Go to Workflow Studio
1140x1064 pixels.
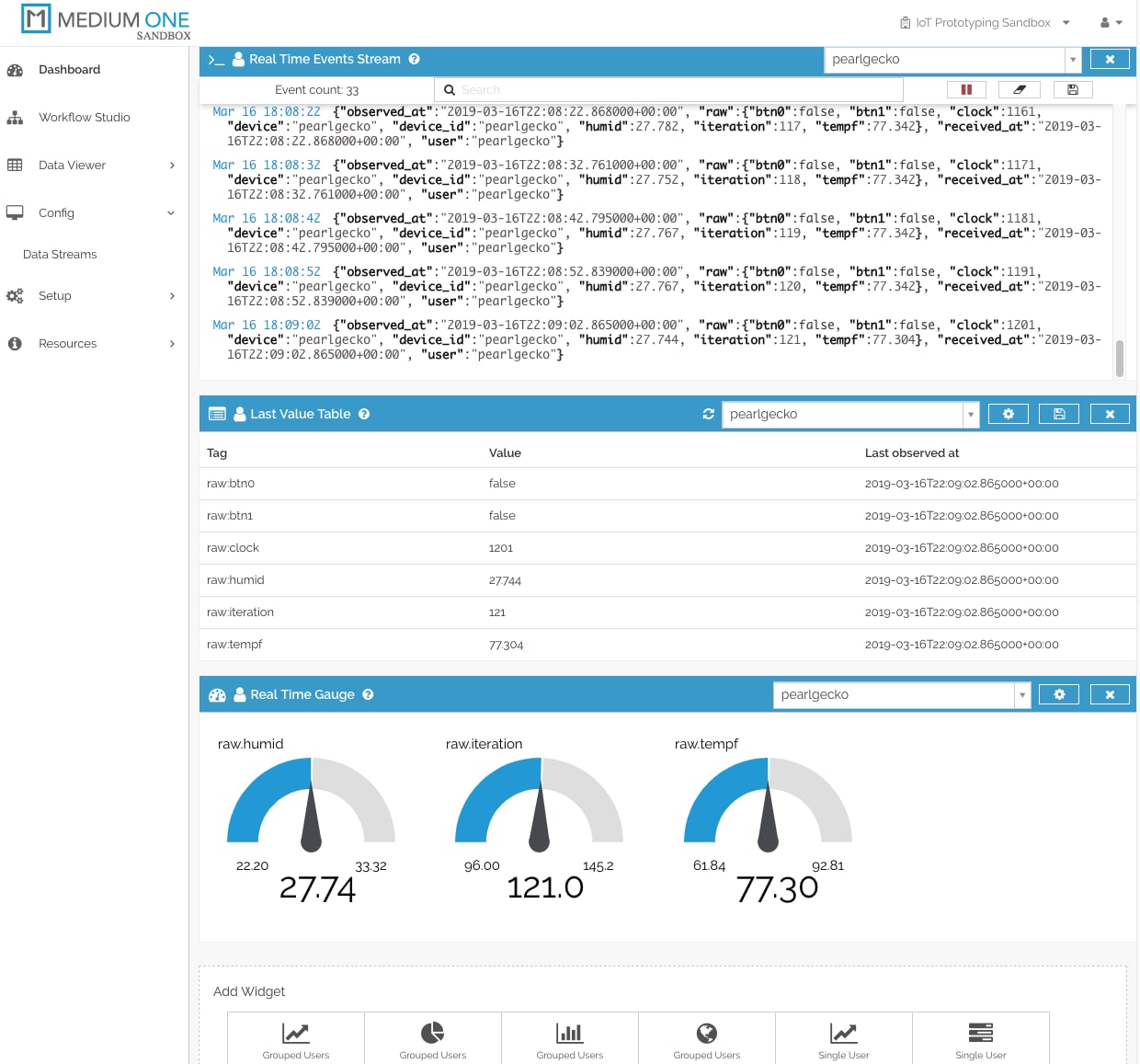(84, 118)
